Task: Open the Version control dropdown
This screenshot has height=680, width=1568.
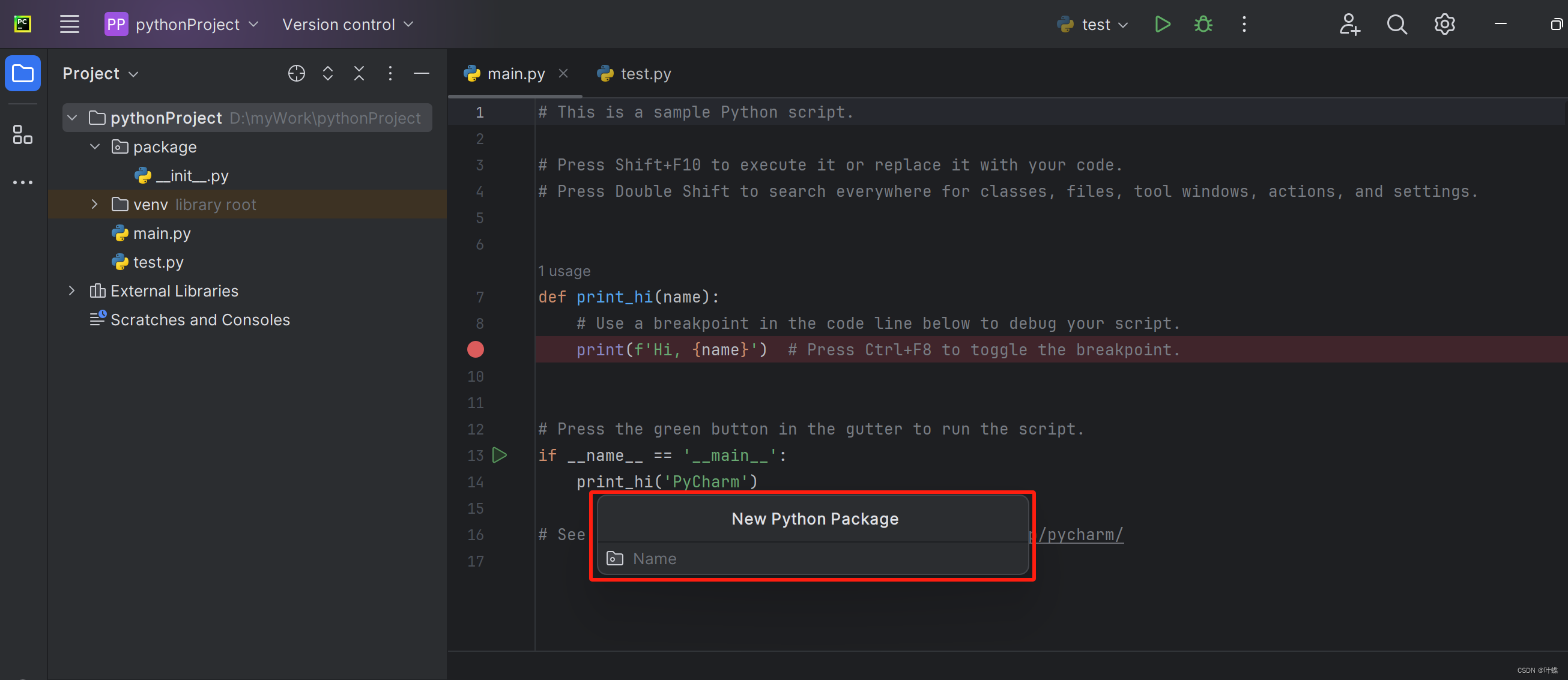Action: click(x=348, y=25)
